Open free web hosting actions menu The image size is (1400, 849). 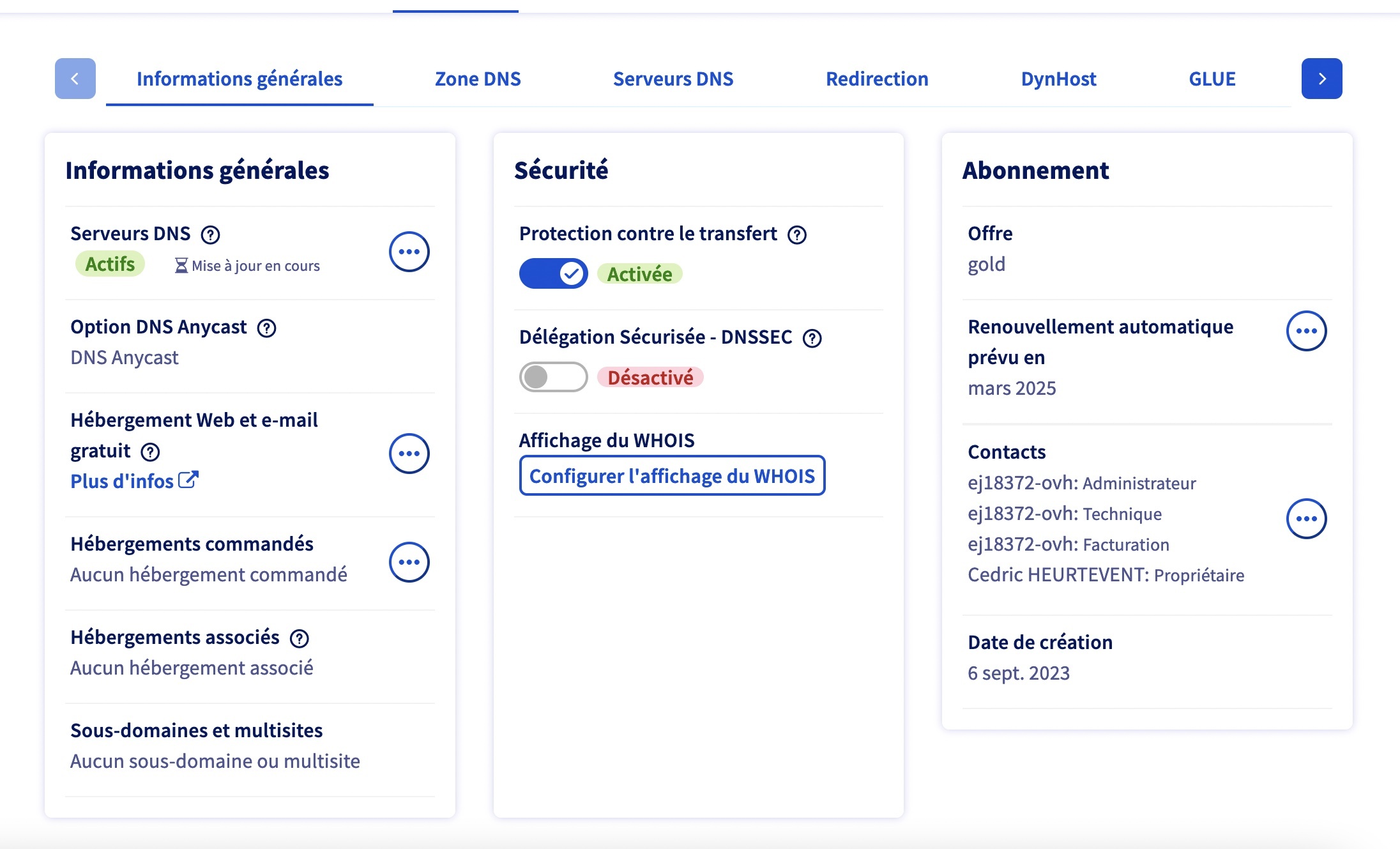point(409,454)
